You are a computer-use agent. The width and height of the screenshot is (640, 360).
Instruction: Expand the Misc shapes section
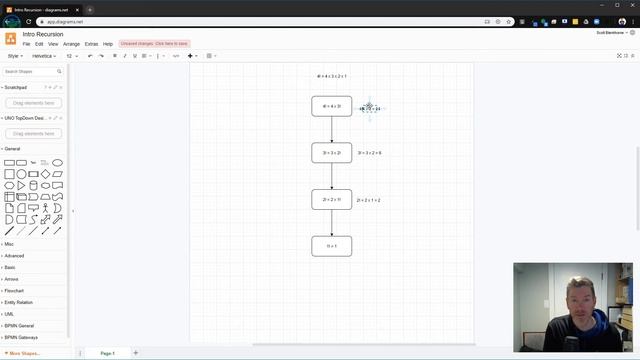9,244
